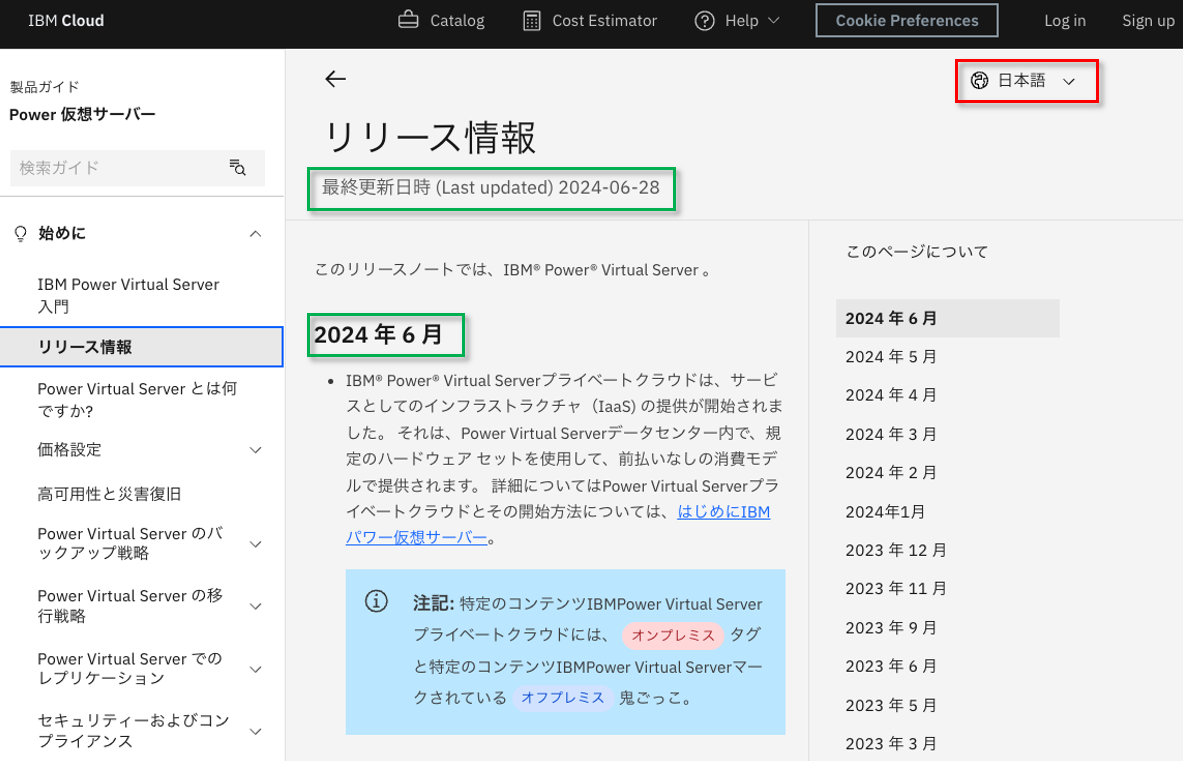Viewport: 1183px width, 761px height.
Task: Expand Power Virtual Server の移行戦略
Action: click(x=256, y=606)
